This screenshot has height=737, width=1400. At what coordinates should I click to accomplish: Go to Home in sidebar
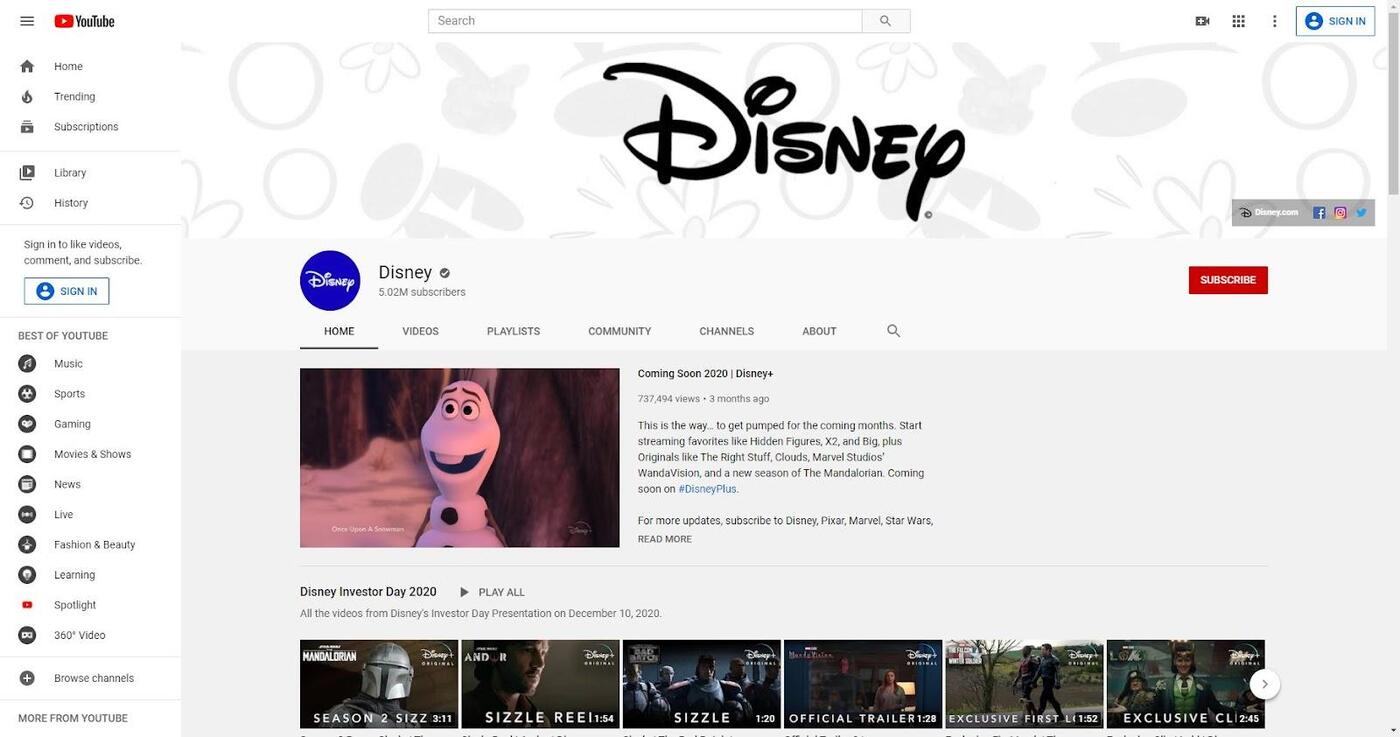tap(90, 66)
